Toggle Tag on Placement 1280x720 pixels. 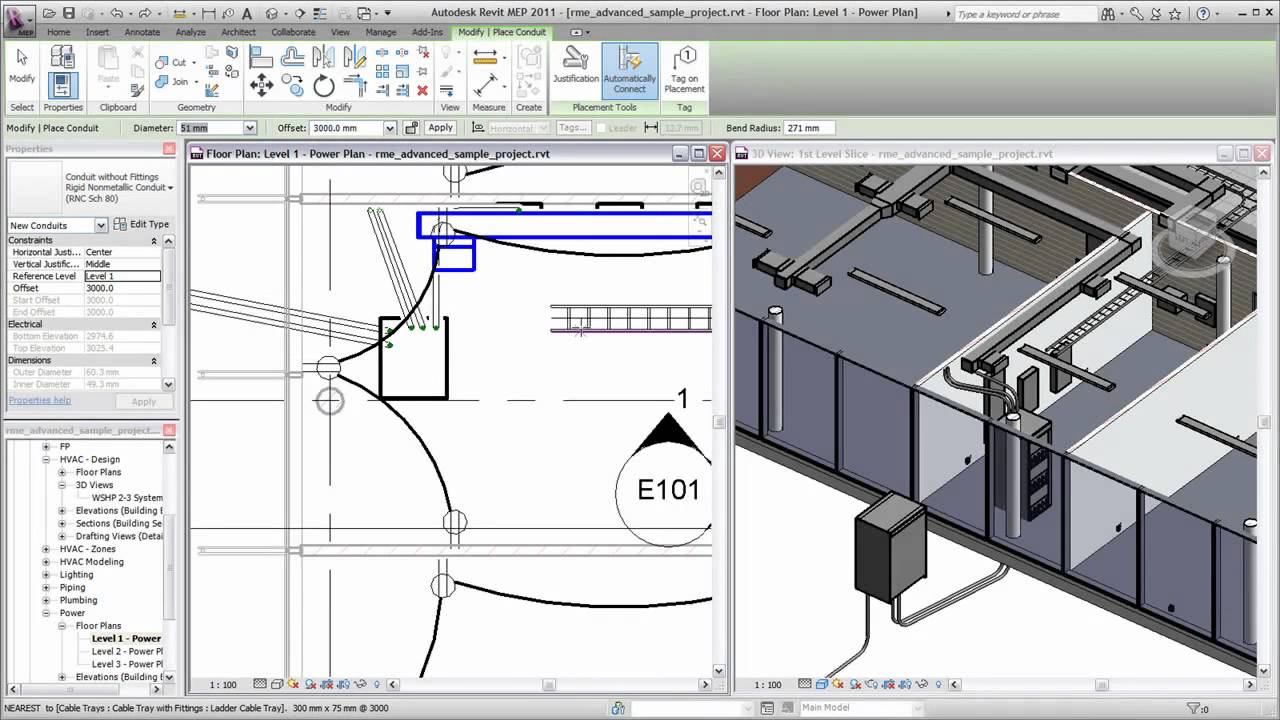point(684,70)
